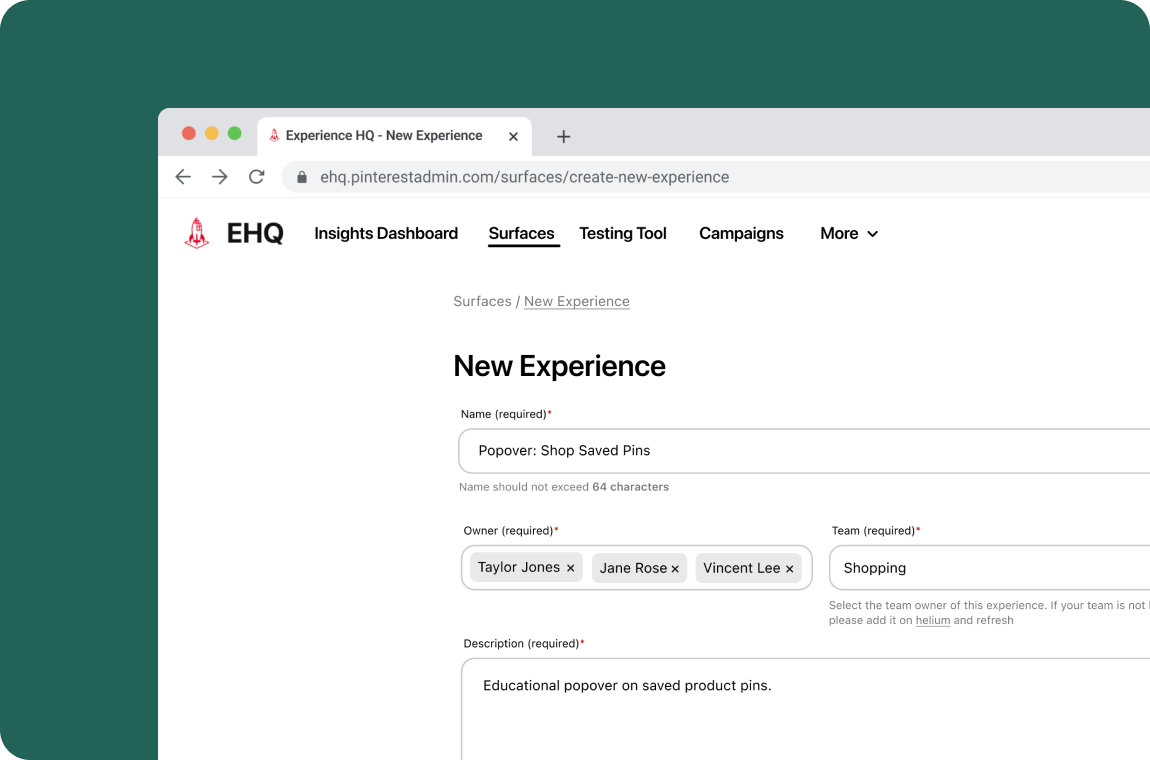1150x760 pixels.
Task: Open the Testing Tool section
Action: [622, 234]
